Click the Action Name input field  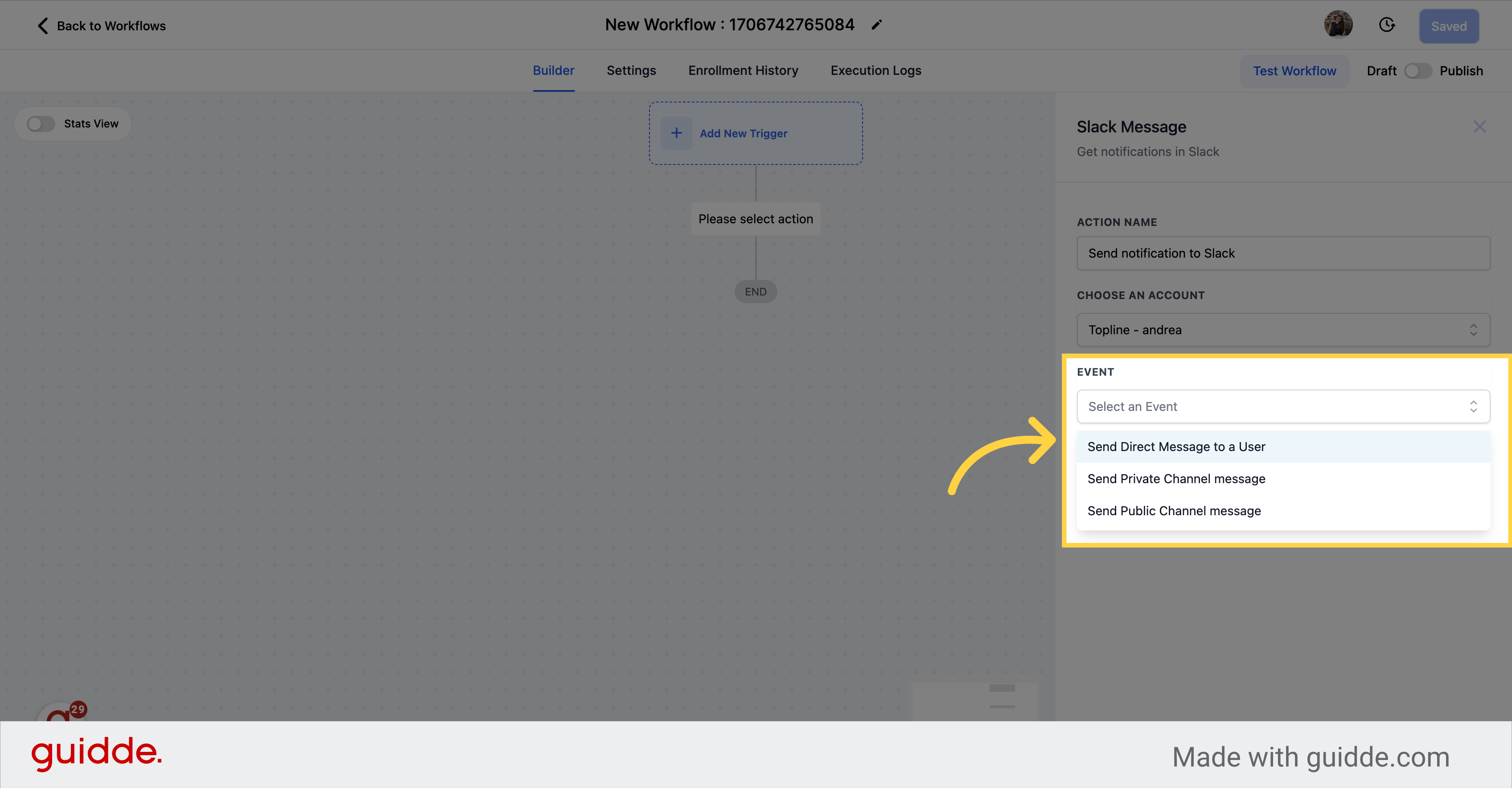coord(1283,254)
